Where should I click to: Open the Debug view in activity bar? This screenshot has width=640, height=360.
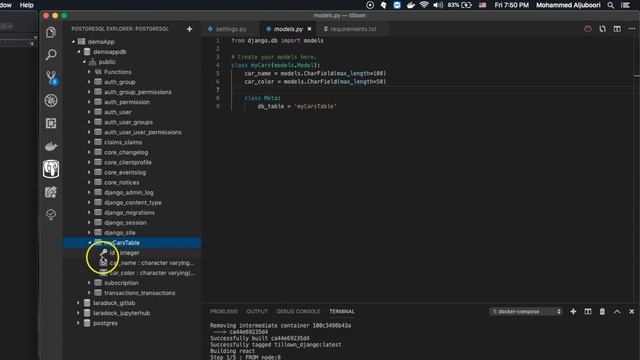coord(51,100)
